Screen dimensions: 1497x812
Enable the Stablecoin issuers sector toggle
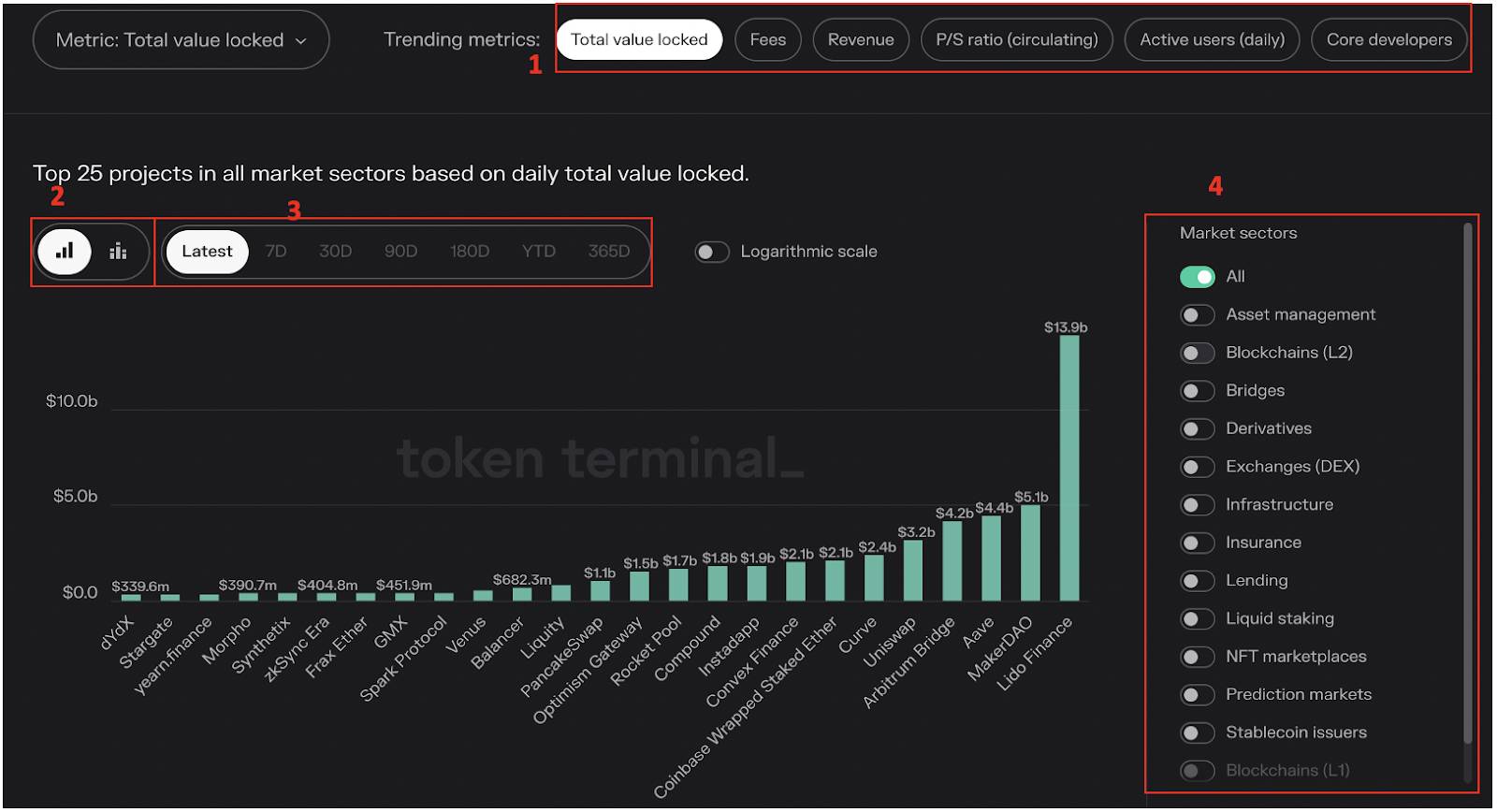[x=1198, y=732]
